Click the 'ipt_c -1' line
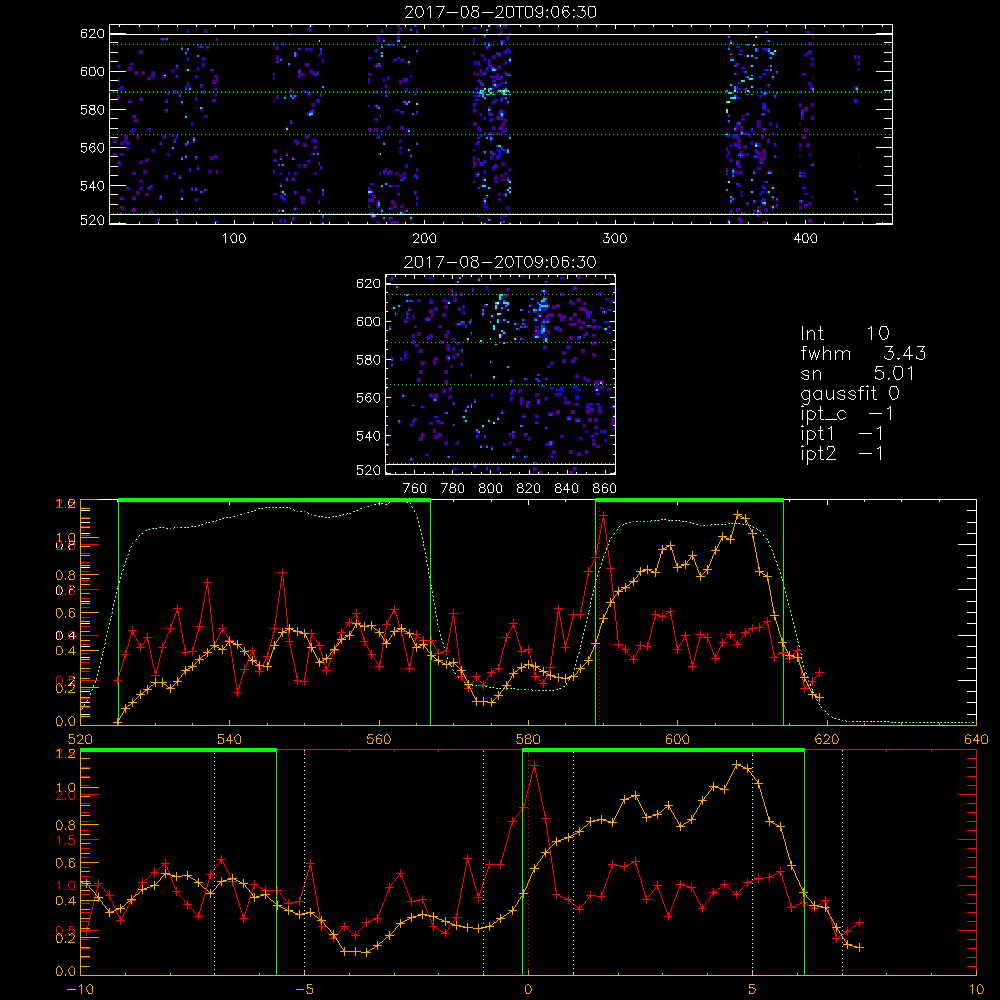 point(847,414)
